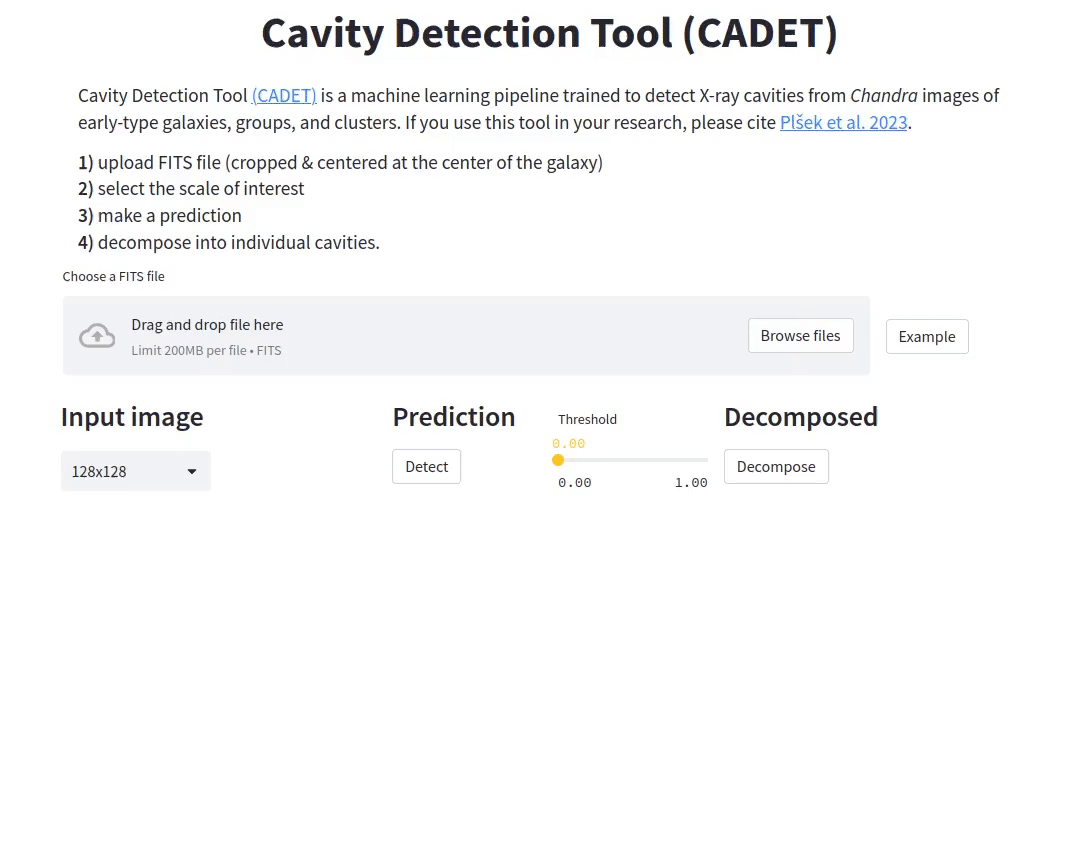Open the (CADET) hyperlink
Screen dimensions: 1080x864
(x=284, y=96)
